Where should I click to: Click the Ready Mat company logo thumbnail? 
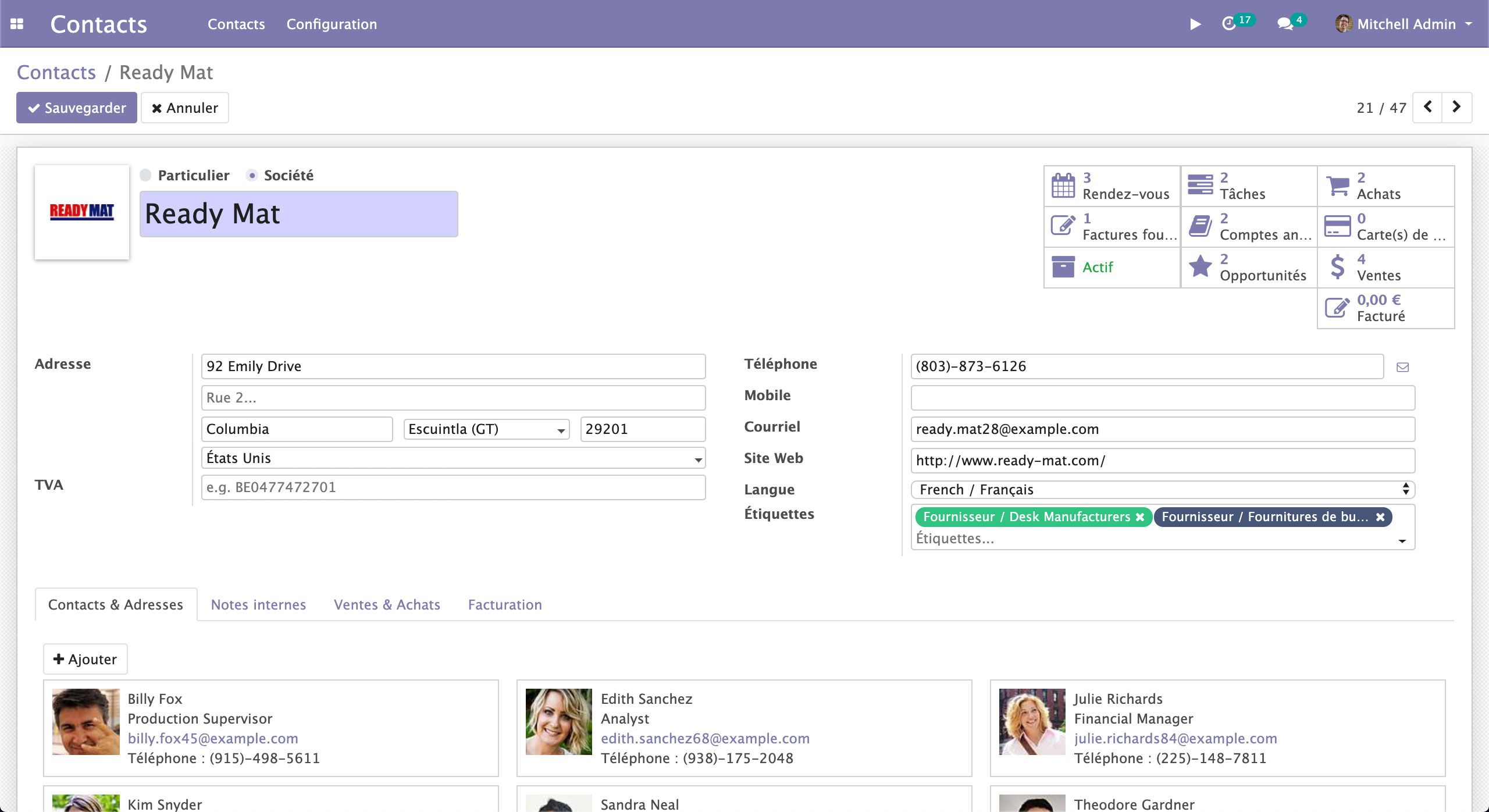tap(81, 212)
